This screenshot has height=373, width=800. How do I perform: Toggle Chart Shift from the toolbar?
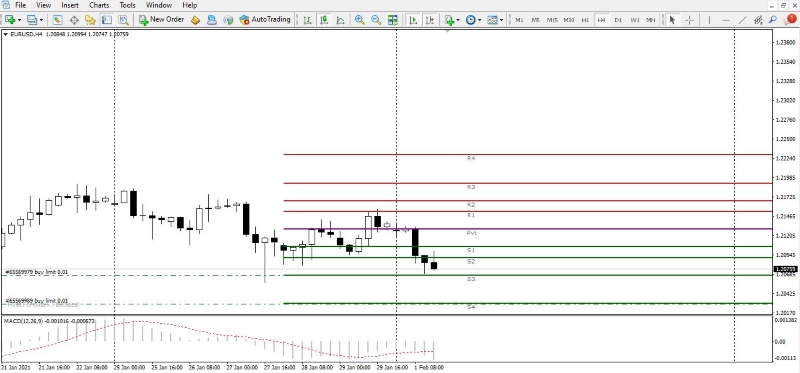click(430, 20)
